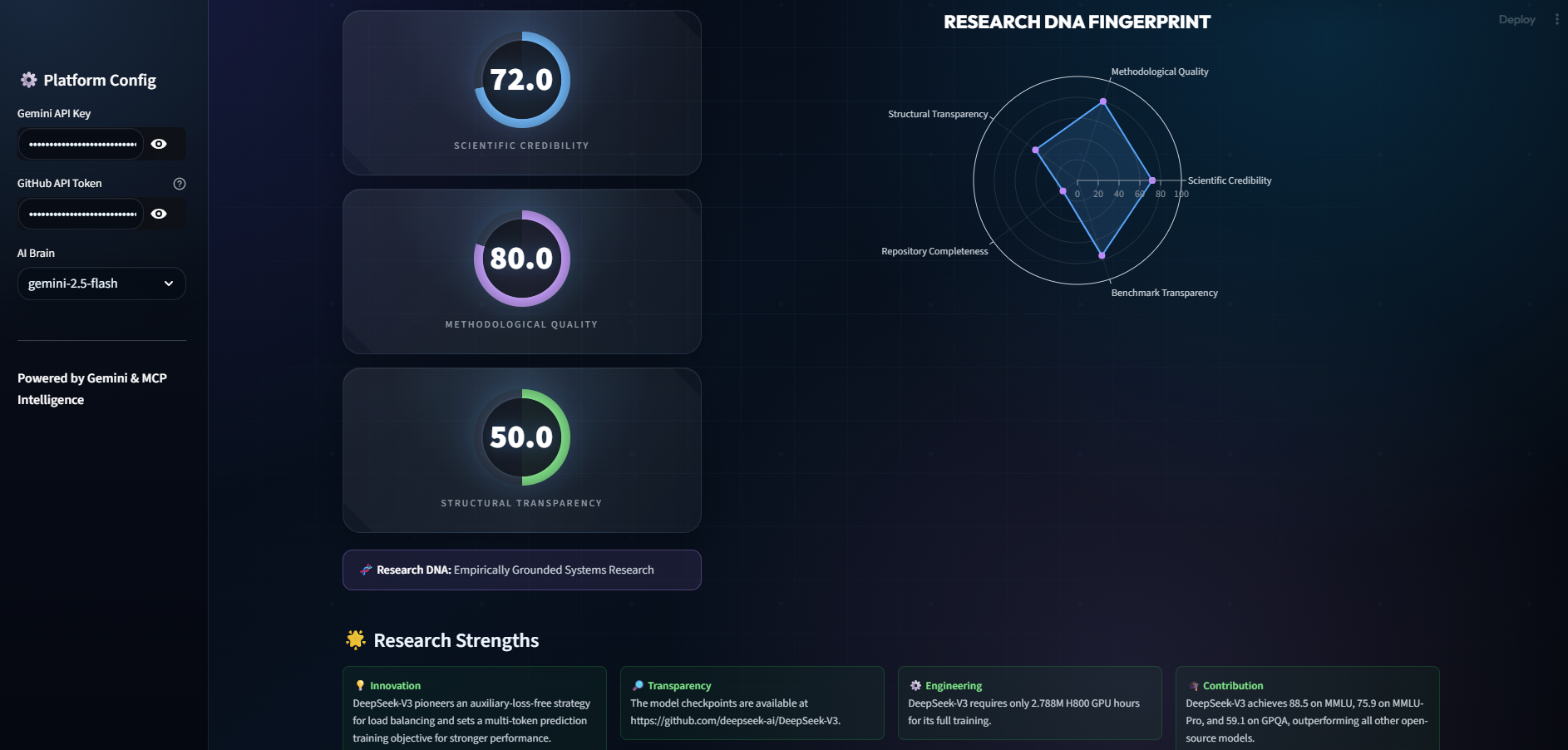1568x750 pixels.
Task: Open the three-dot main menu
Action: pyautogui.click(x=1556, y=20)
